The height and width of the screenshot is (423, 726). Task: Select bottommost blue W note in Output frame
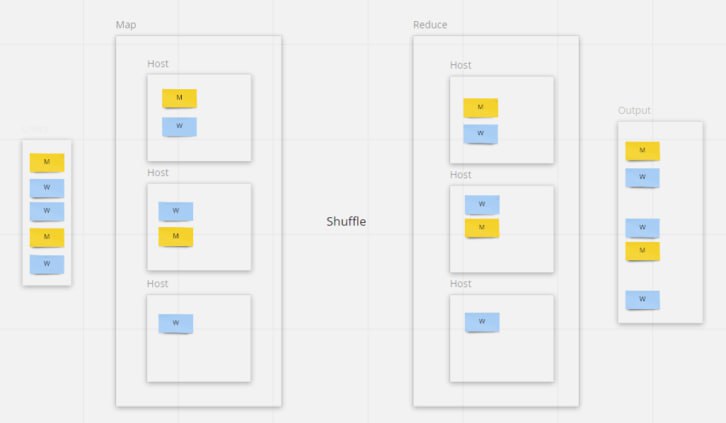pos(642,299)
